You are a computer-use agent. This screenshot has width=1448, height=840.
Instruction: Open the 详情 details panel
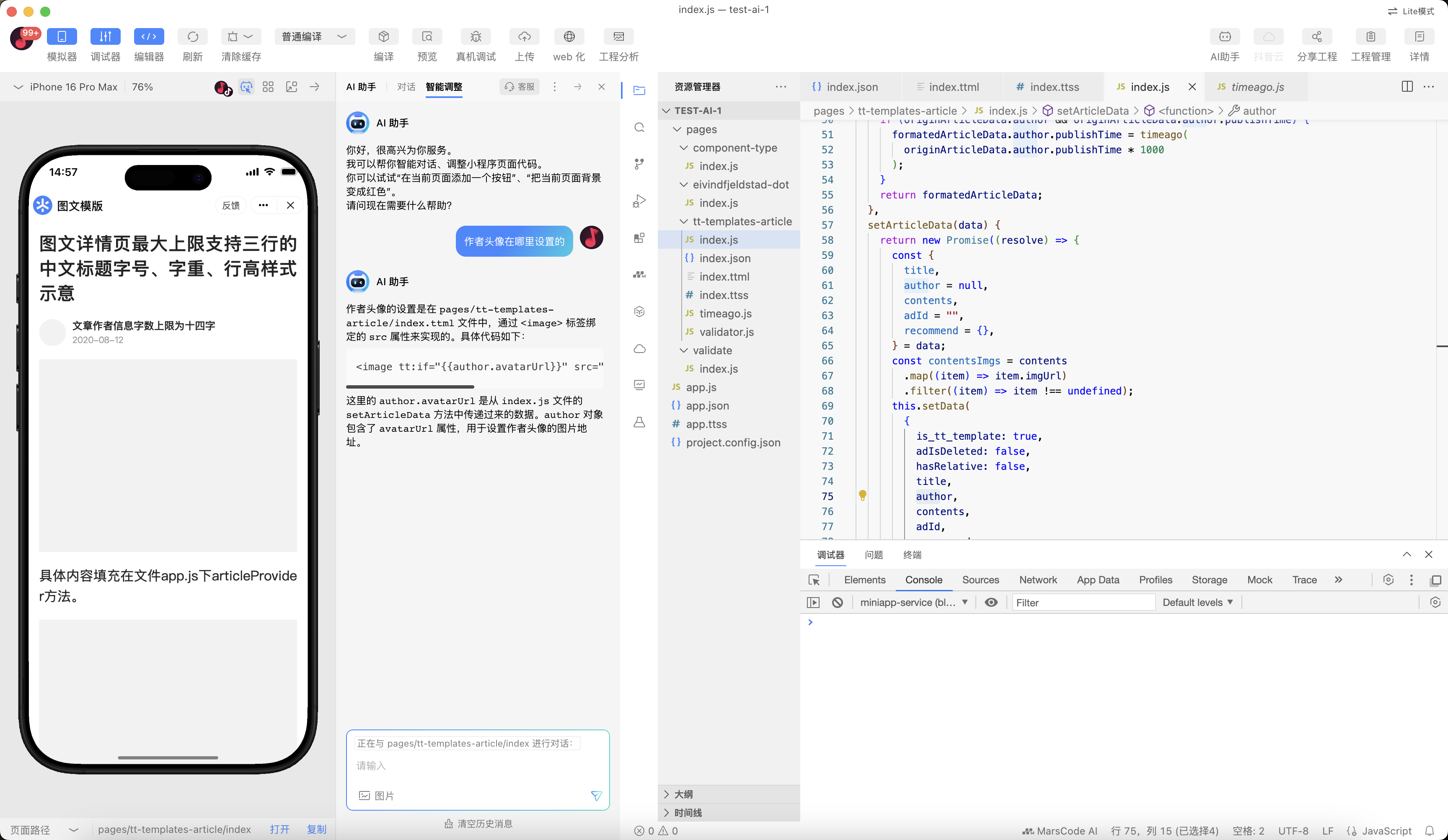pos(1419,37)
